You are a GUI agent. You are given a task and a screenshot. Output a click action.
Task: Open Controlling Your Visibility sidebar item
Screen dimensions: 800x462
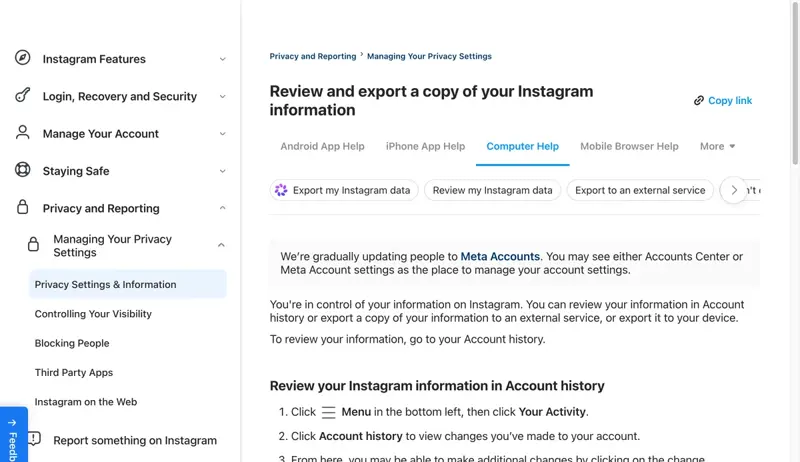pyautogui.click(x=93, y=314)
